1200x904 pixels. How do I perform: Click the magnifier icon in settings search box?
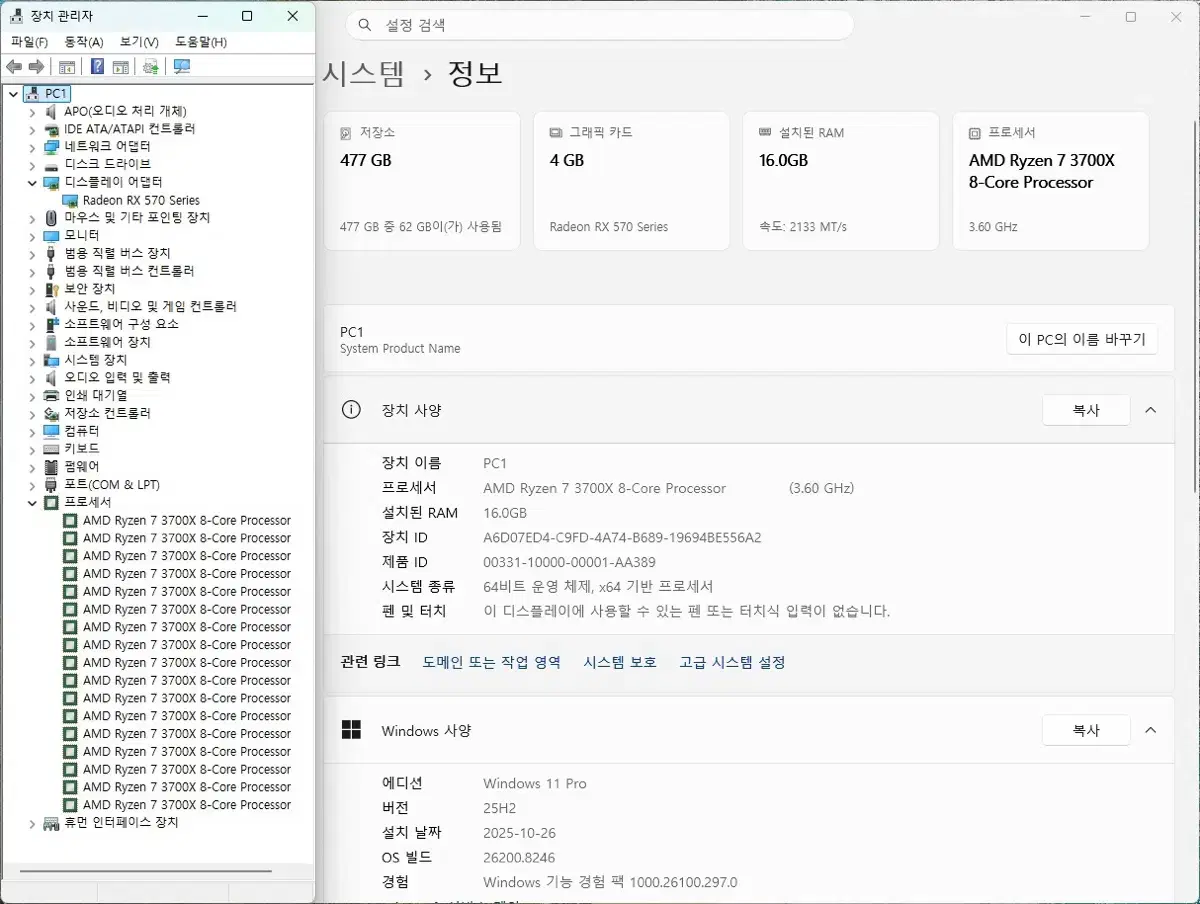coord(365,25)
